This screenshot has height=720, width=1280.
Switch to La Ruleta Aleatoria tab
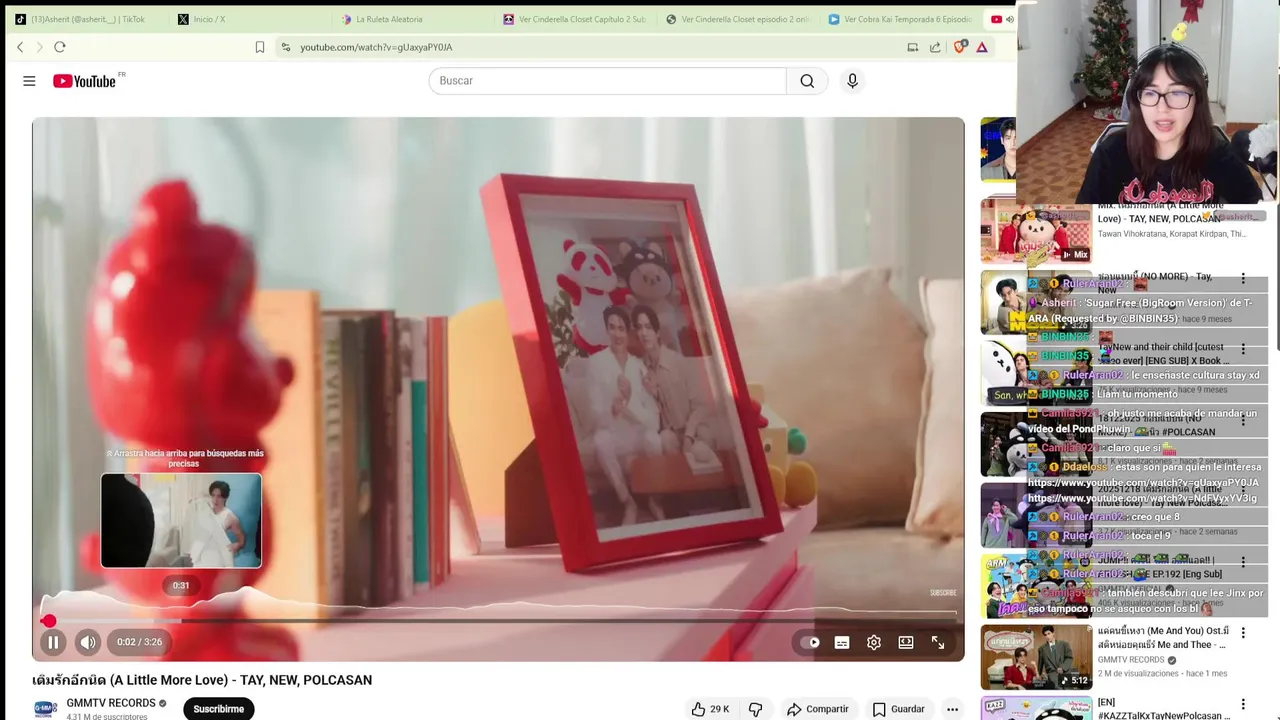coord(410,19)
